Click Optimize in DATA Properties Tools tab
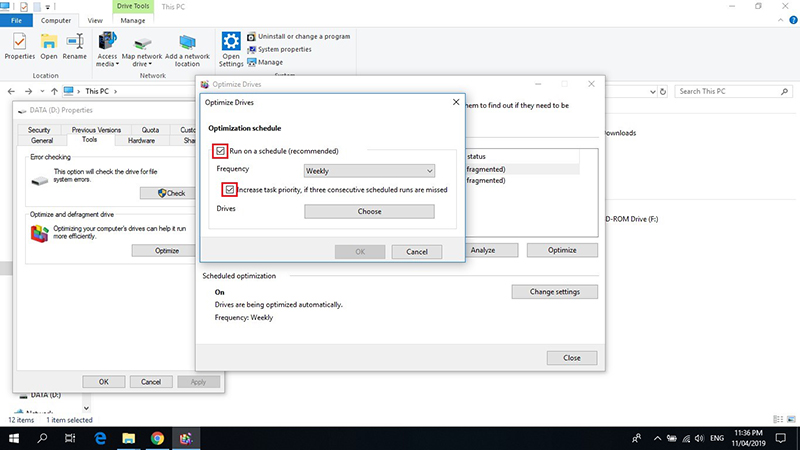The image size is (800, 450). pyautogui.click(x=164, y=251)
